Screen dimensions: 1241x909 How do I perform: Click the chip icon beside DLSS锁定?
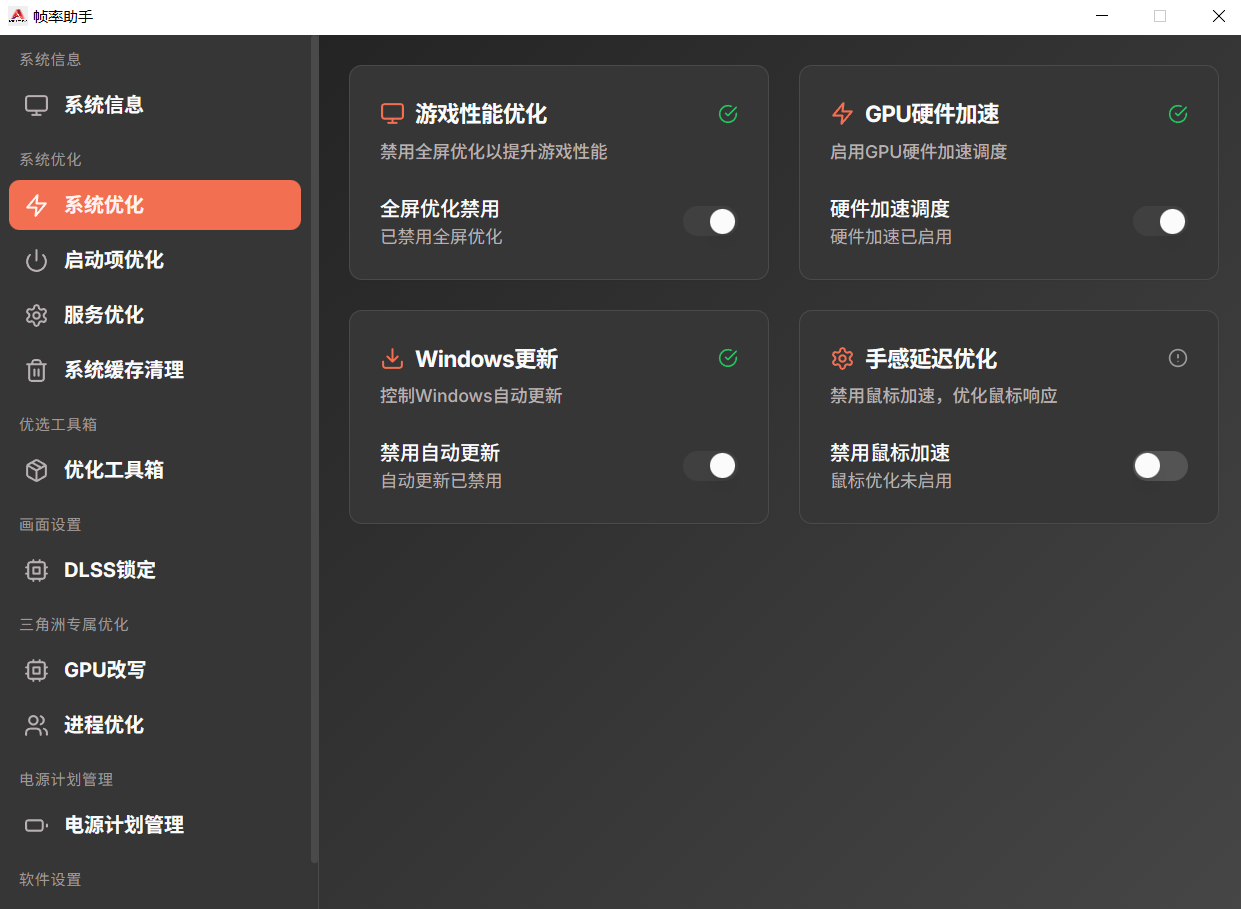(x=37, y=571)
